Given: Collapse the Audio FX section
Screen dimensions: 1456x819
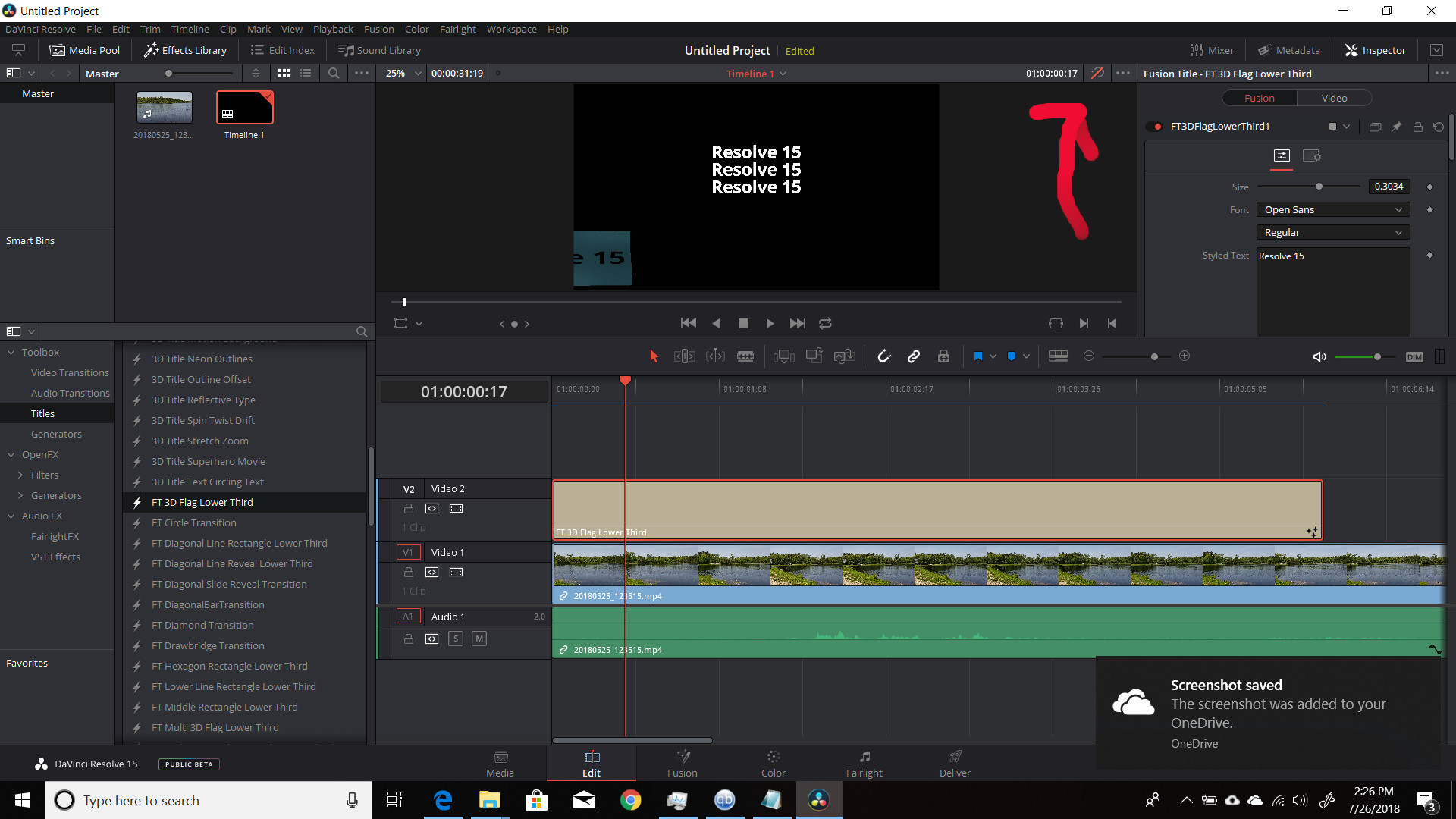Looking at the screenshot, I should tap(11, 516).
